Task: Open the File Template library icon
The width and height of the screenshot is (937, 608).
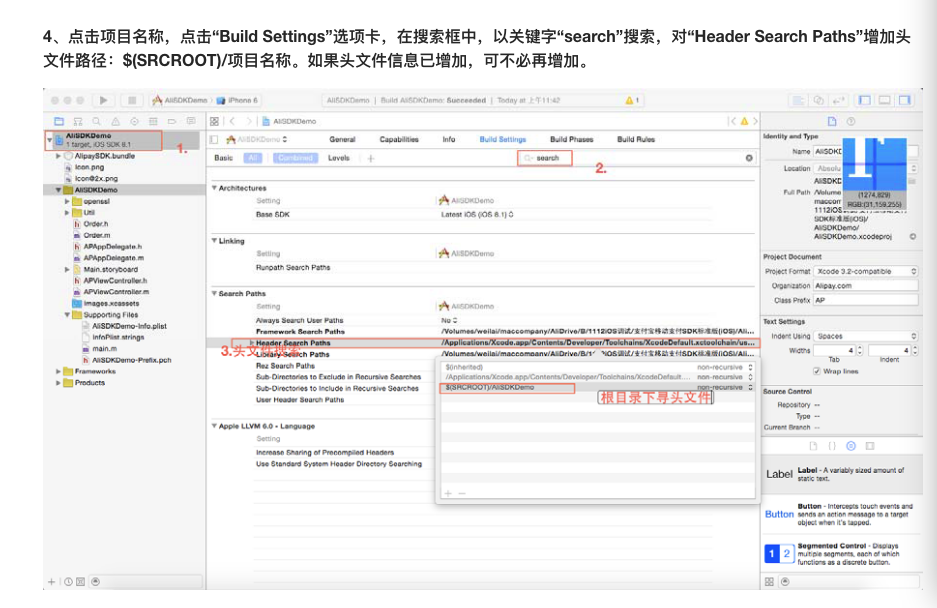Action: click(x=813, y=446)
